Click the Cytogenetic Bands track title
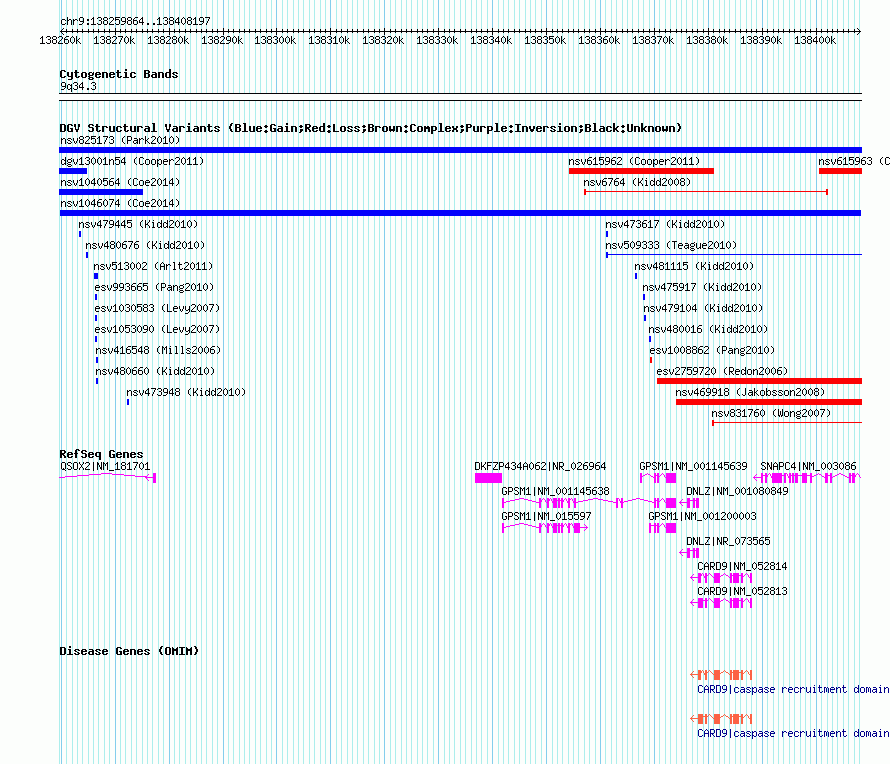Screen dimensions: 890x764 coord(119,74)
